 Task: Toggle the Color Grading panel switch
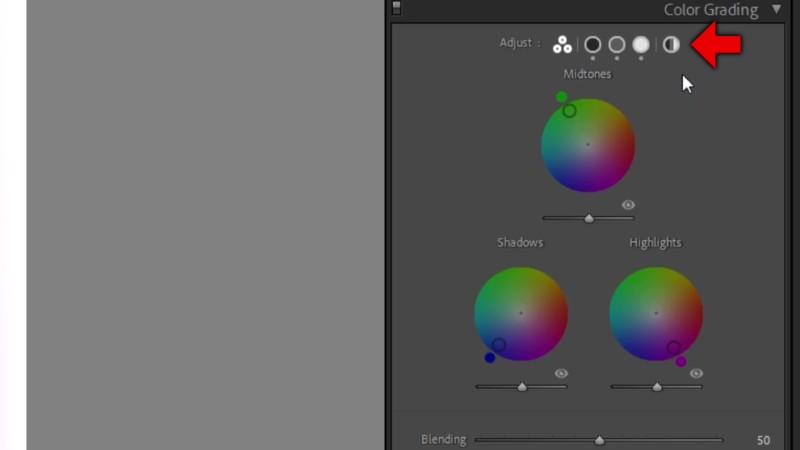[396, 8]
